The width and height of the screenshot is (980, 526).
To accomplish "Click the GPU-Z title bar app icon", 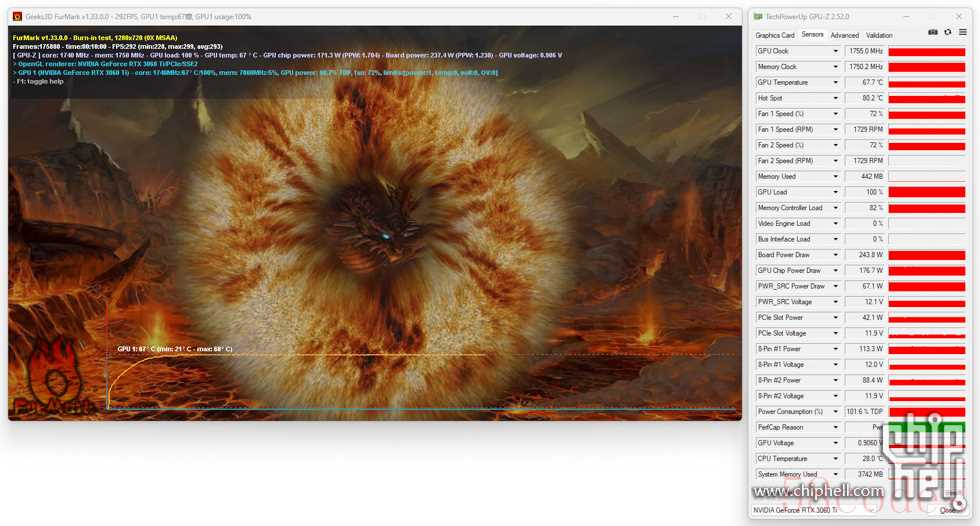I will [758, 16].
